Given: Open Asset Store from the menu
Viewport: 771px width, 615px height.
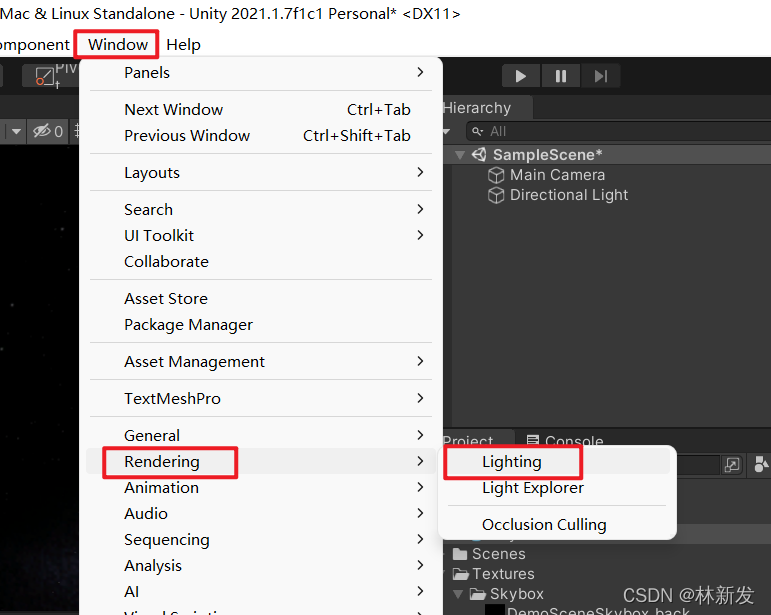Looking at the screenshot, I should point(261,299).
